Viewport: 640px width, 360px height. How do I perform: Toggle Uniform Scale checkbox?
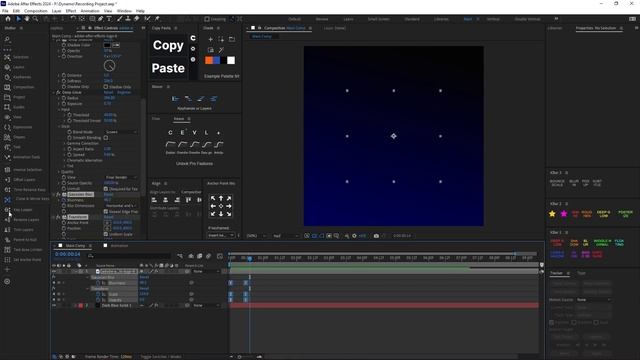tap(106, 234)
